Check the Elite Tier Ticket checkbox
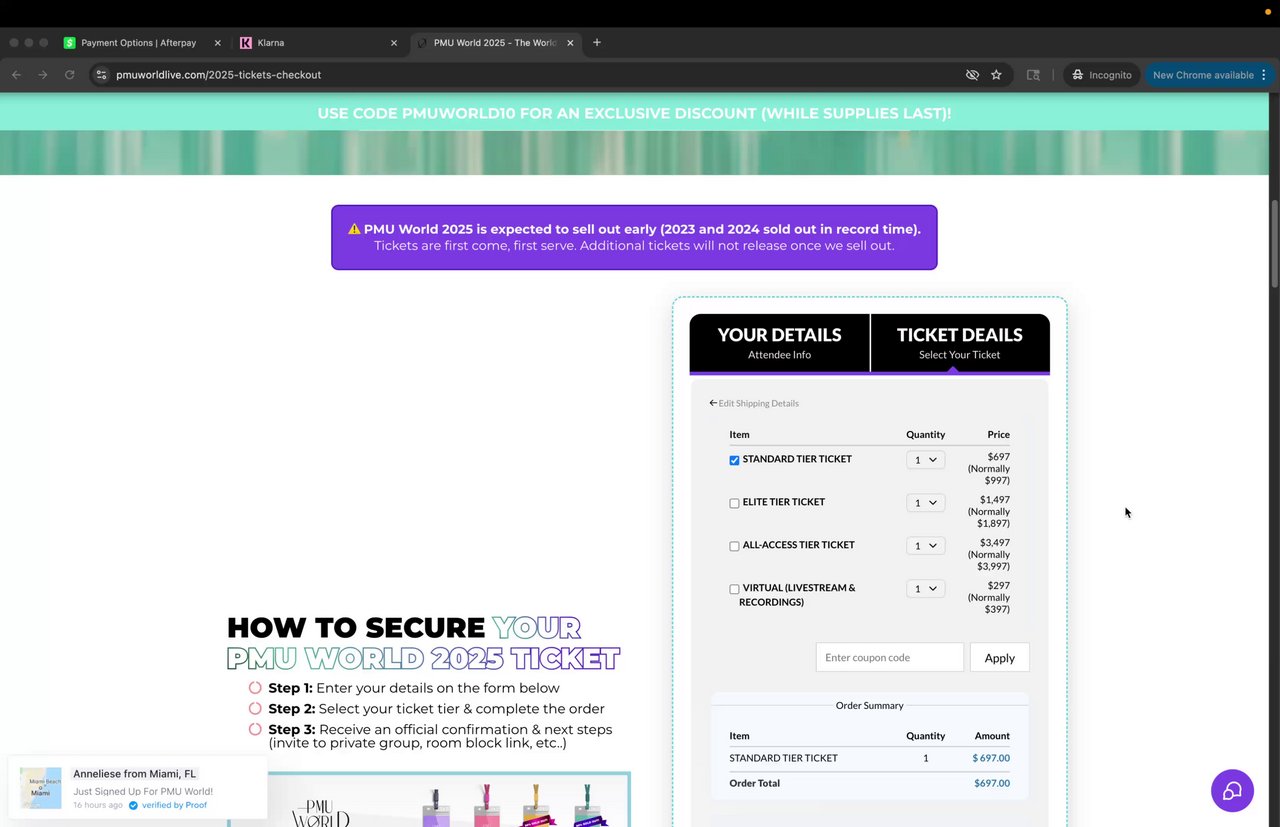The image size is (1280, 827). pos(734,503)
